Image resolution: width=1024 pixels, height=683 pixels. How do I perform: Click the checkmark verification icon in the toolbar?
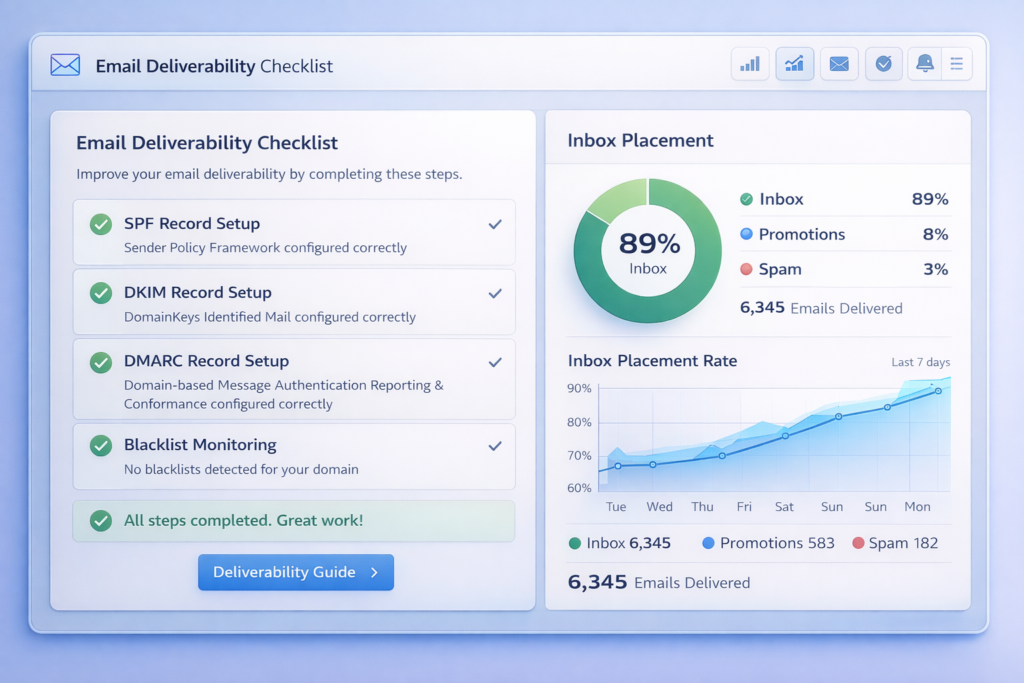click(883, 63)
